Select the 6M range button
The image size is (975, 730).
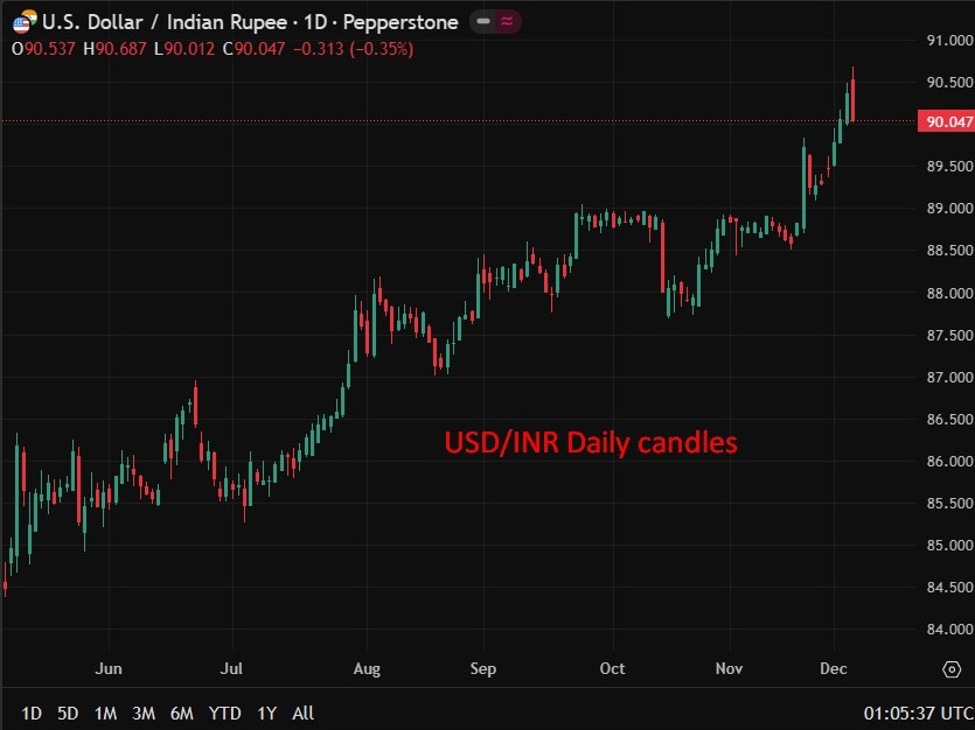click(181, 714)
